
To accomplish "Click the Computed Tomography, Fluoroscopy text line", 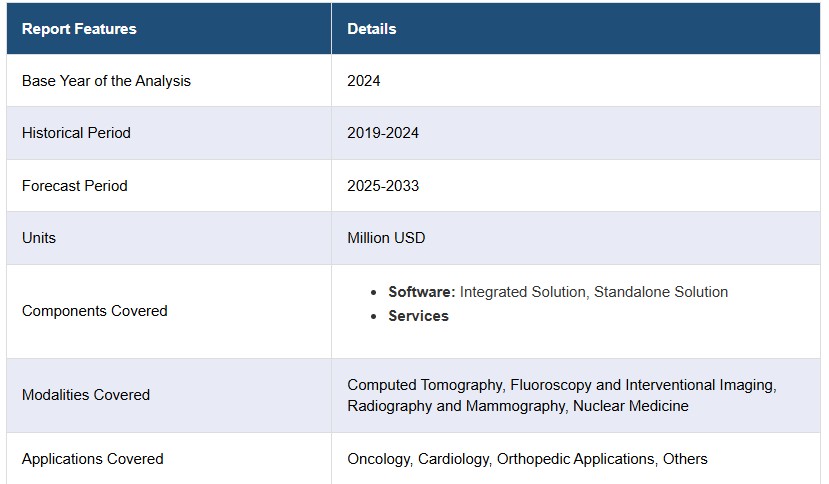I will (x=561, y=385).
